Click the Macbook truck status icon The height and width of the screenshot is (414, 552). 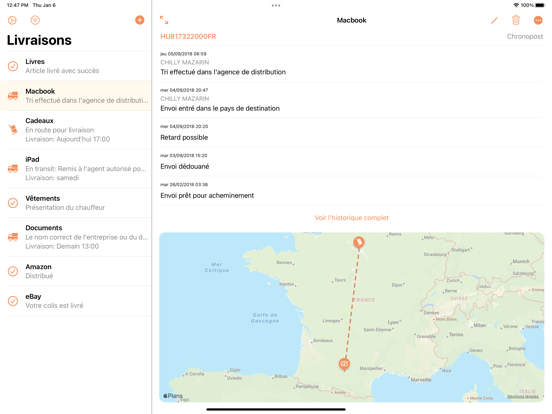point(13,96)
